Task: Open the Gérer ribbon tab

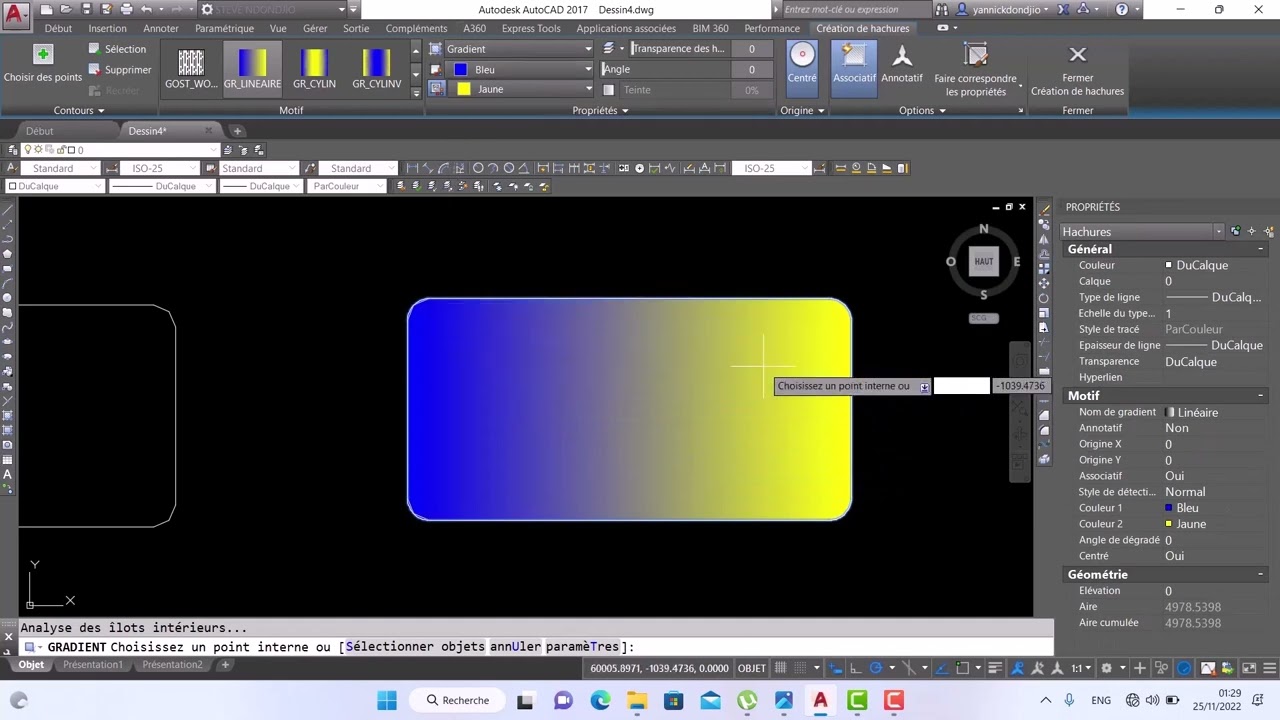Action: click(x=315, y=29)
